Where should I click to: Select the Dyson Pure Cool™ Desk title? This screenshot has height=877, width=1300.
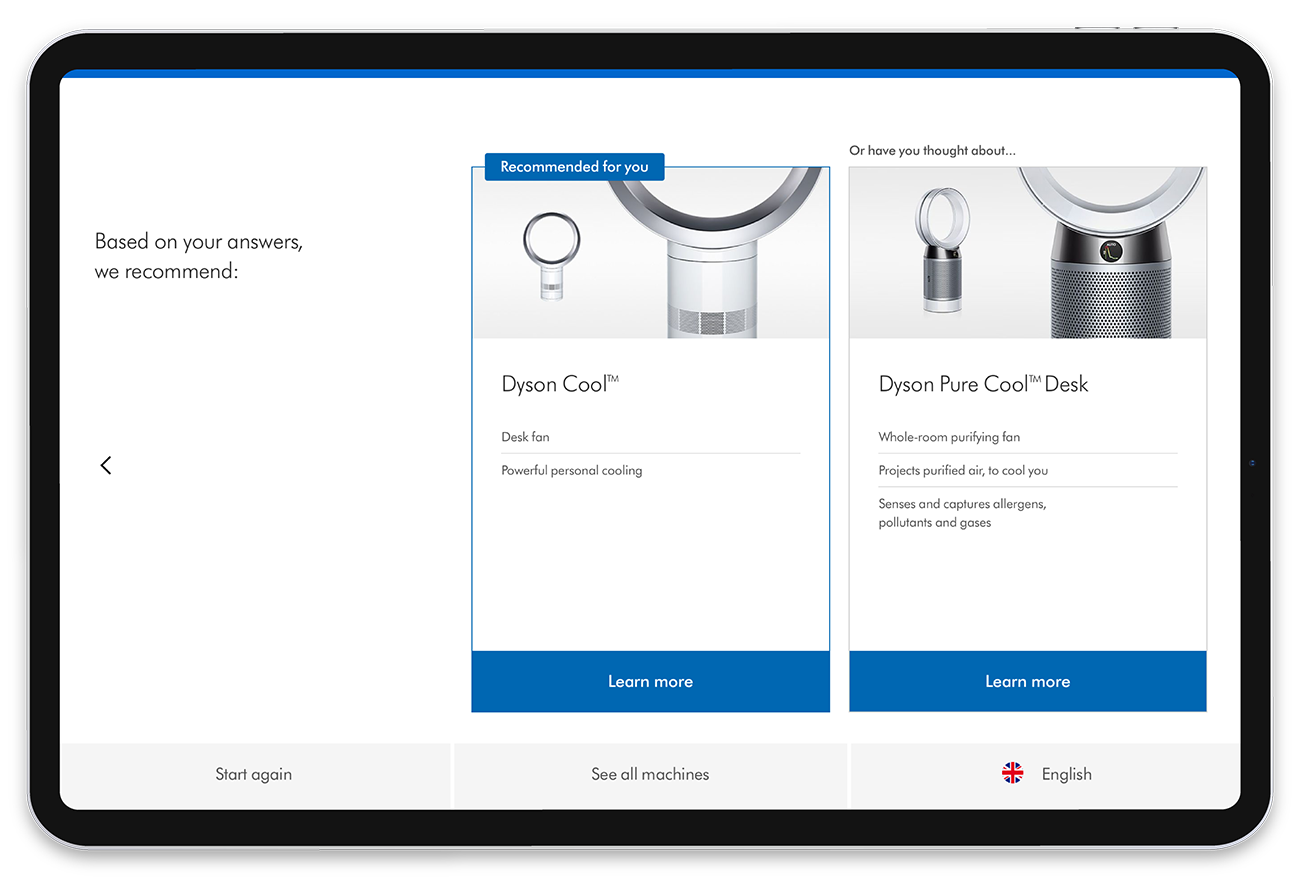[983, 384]
